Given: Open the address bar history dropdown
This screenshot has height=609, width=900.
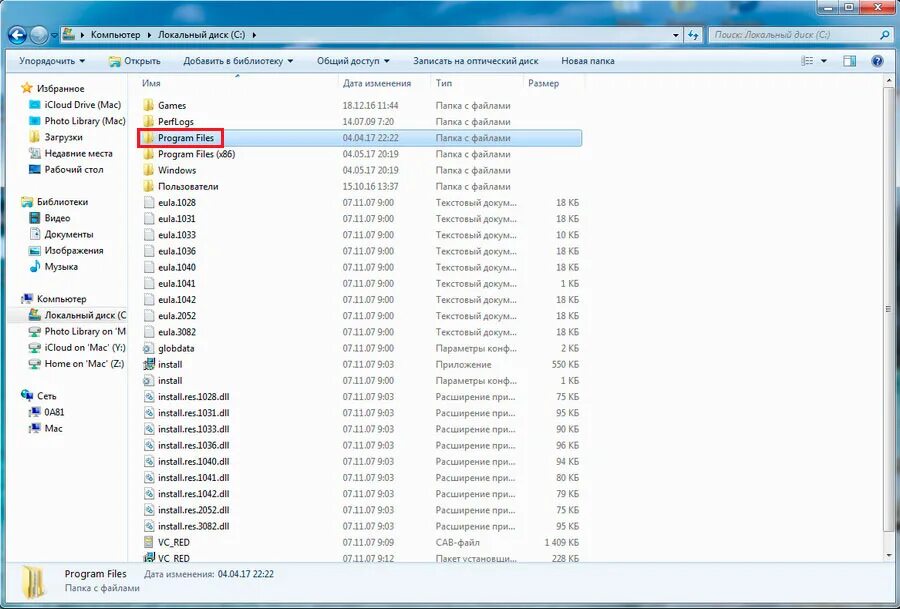Looking at the screenshot, I should point(676,35).
